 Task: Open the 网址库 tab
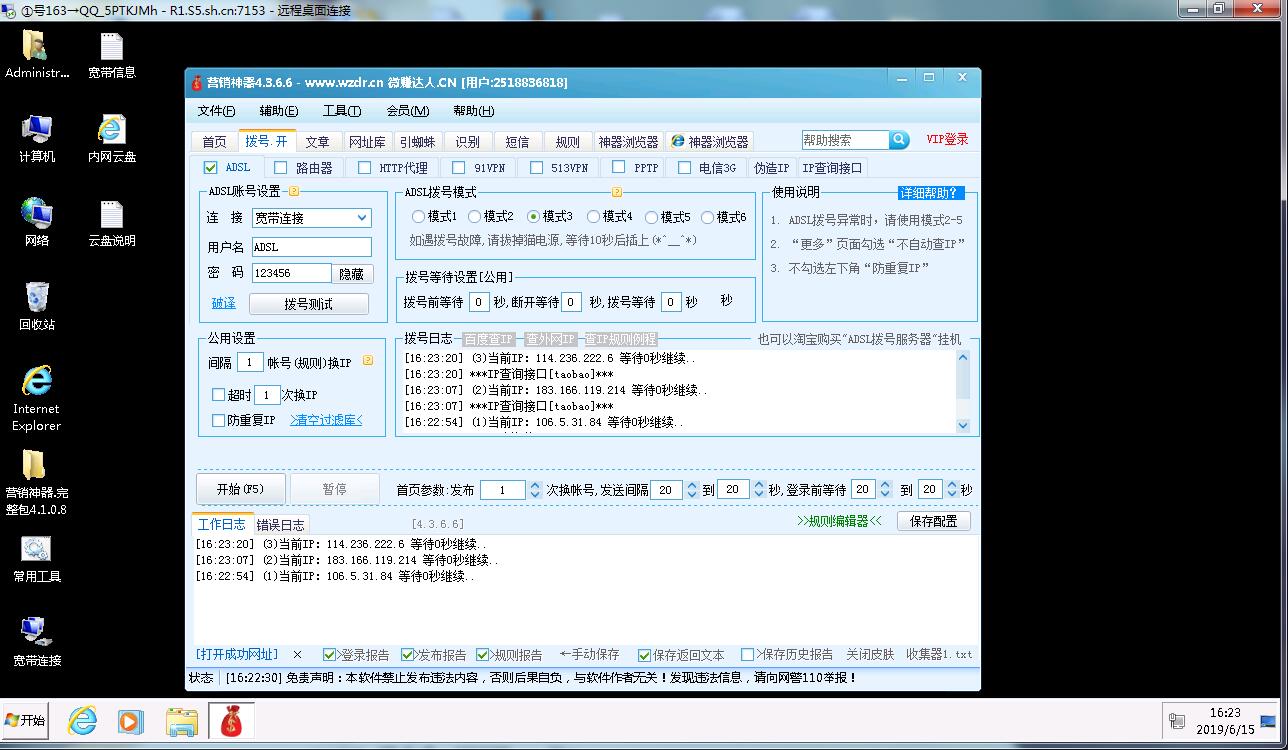click(367, 142)
